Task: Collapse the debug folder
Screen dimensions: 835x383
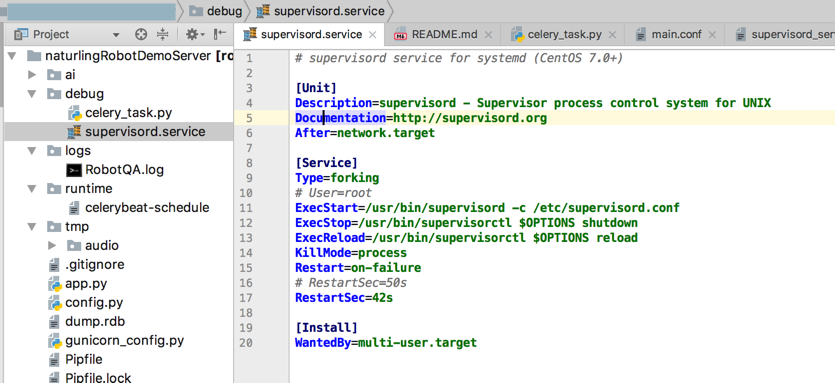Action: tap(32, 94)
